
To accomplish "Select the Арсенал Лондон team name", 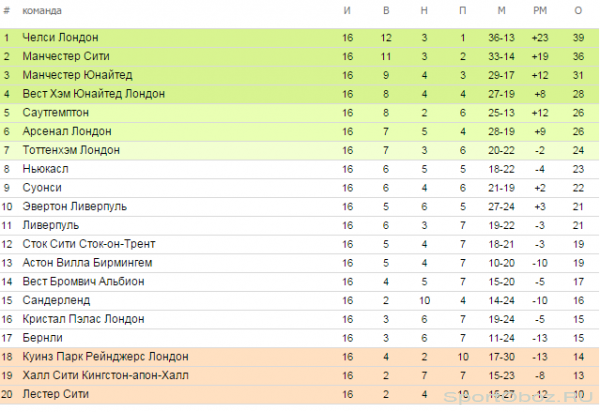I will (67, 131).
